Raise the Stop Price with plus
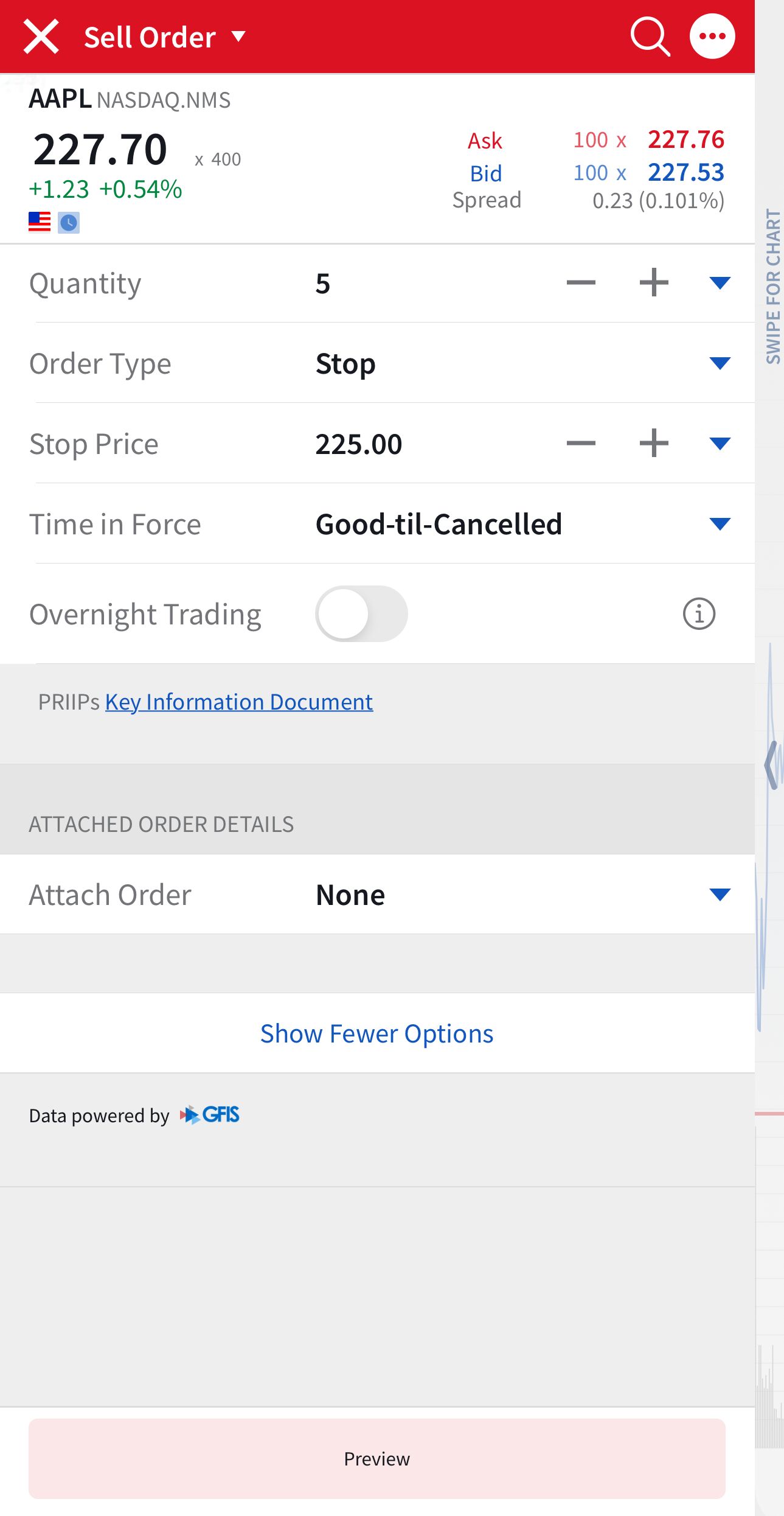Image resolution: width=784 pixels, height=1516 pixels. coord(654,444)
